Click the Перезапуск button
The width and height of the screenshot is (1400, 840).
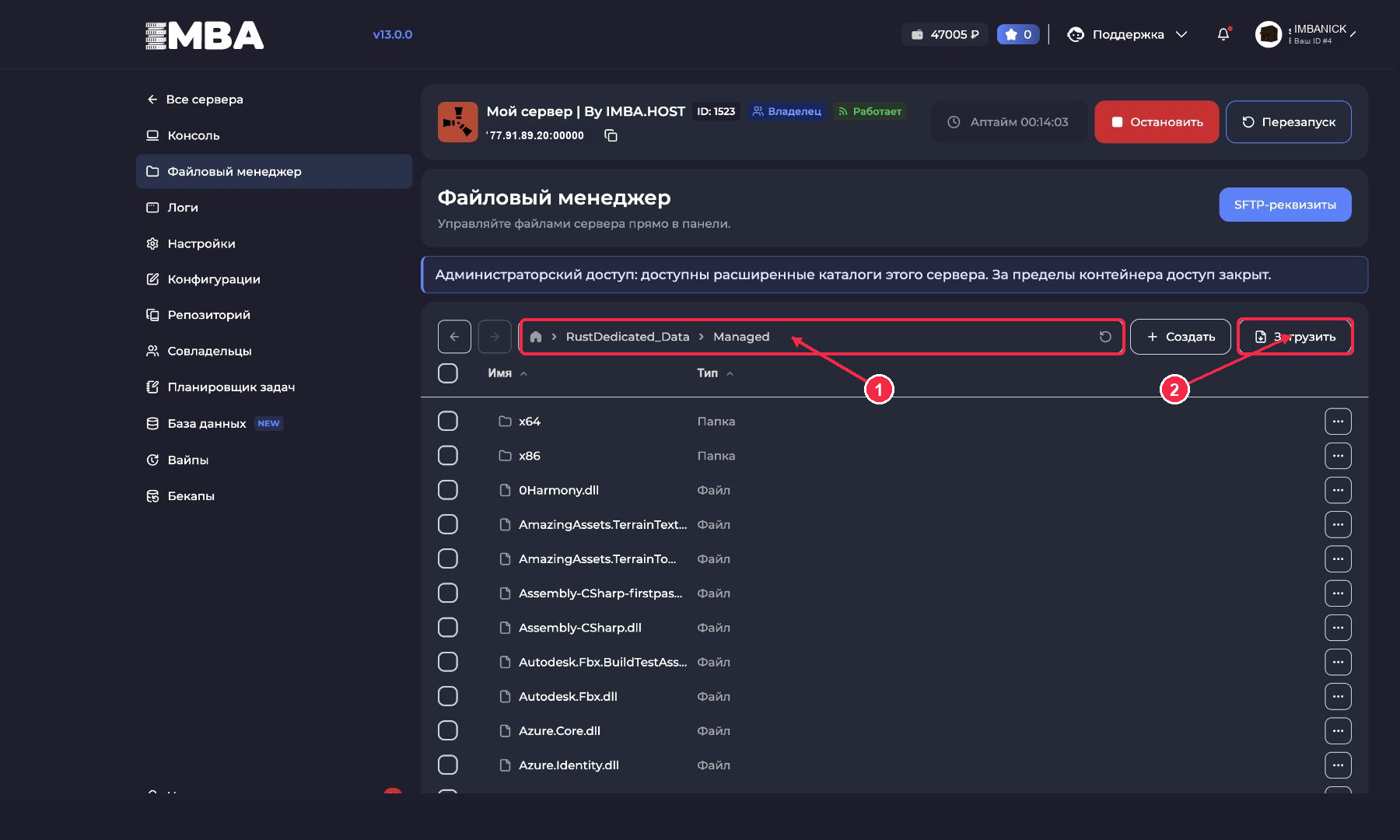click(1289, 122)
